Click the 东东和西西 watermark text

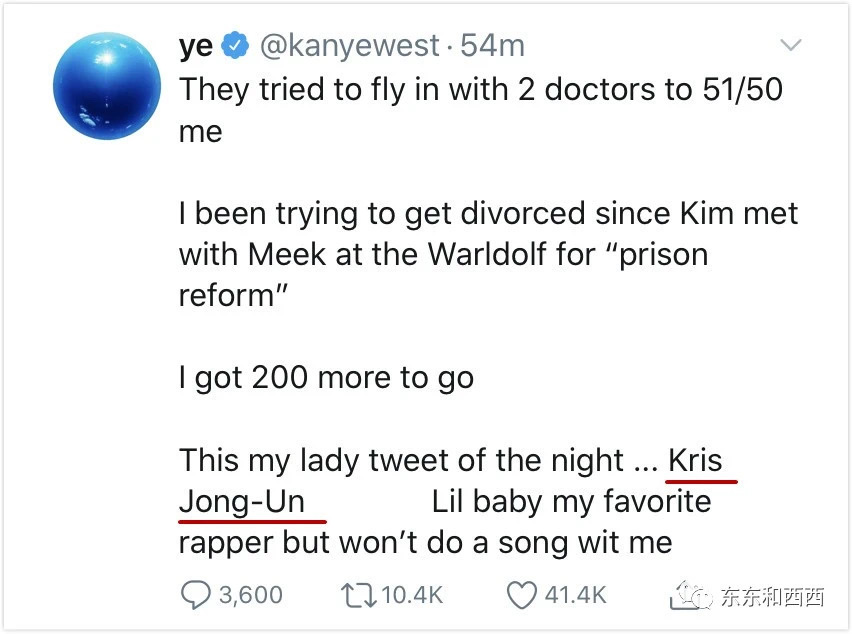tap(772, 597)
